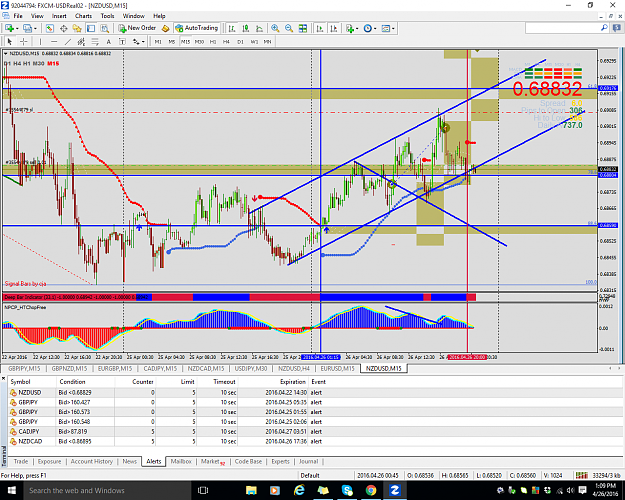Select the Text tool A icon

108,41
